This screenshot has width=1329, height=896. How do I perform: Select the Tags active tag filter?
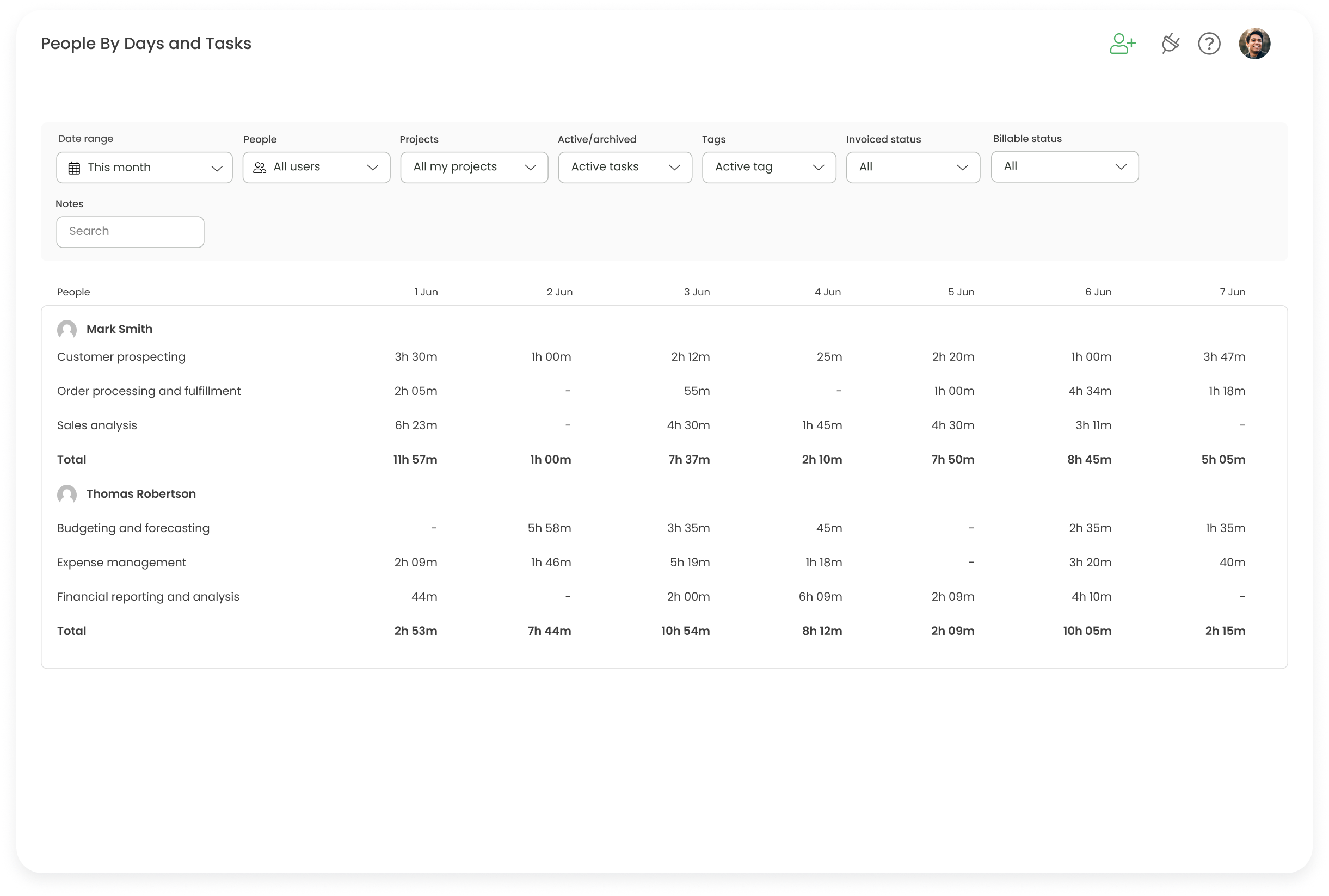pyautogui.click(x=768, y=166)
